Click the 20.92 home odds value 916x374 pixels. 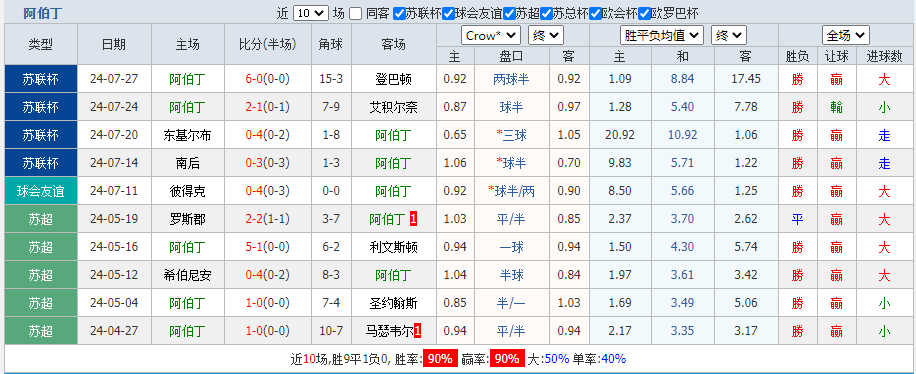(620, 135)
